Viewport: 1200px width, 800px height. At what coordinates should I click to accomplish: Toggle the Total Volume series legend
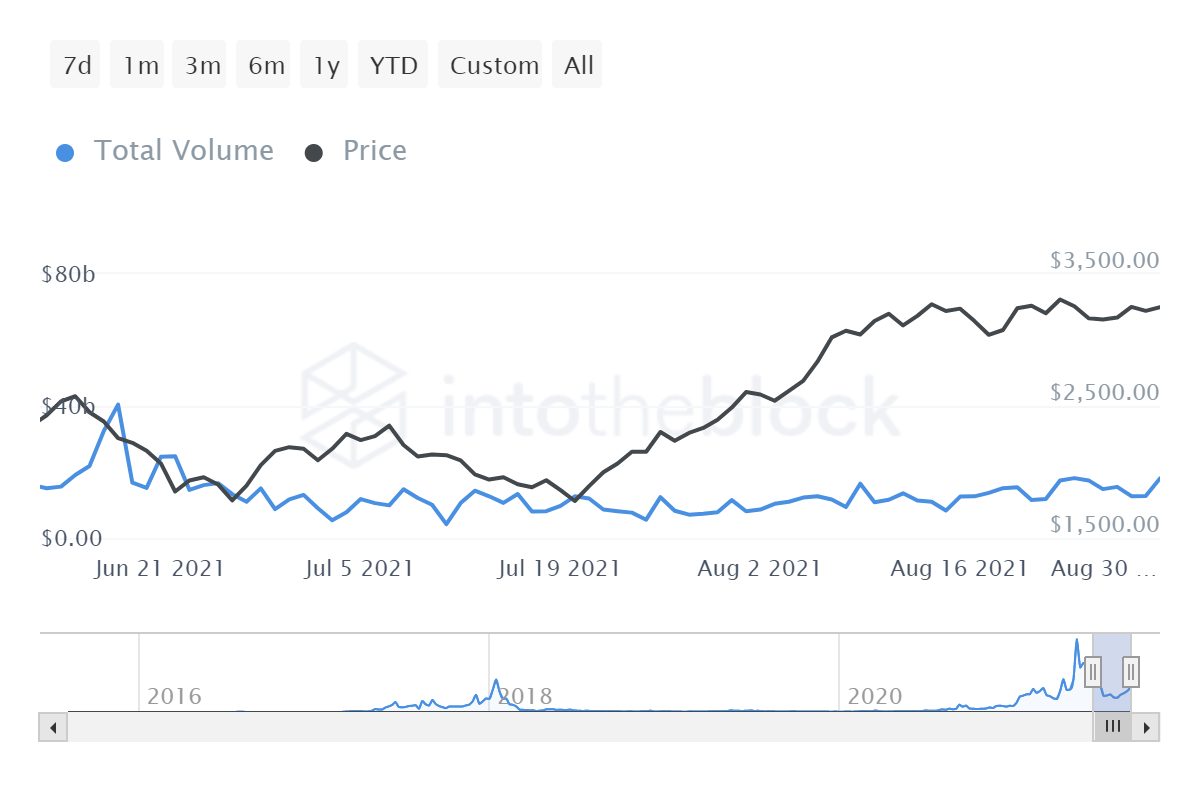pos(183,151)
